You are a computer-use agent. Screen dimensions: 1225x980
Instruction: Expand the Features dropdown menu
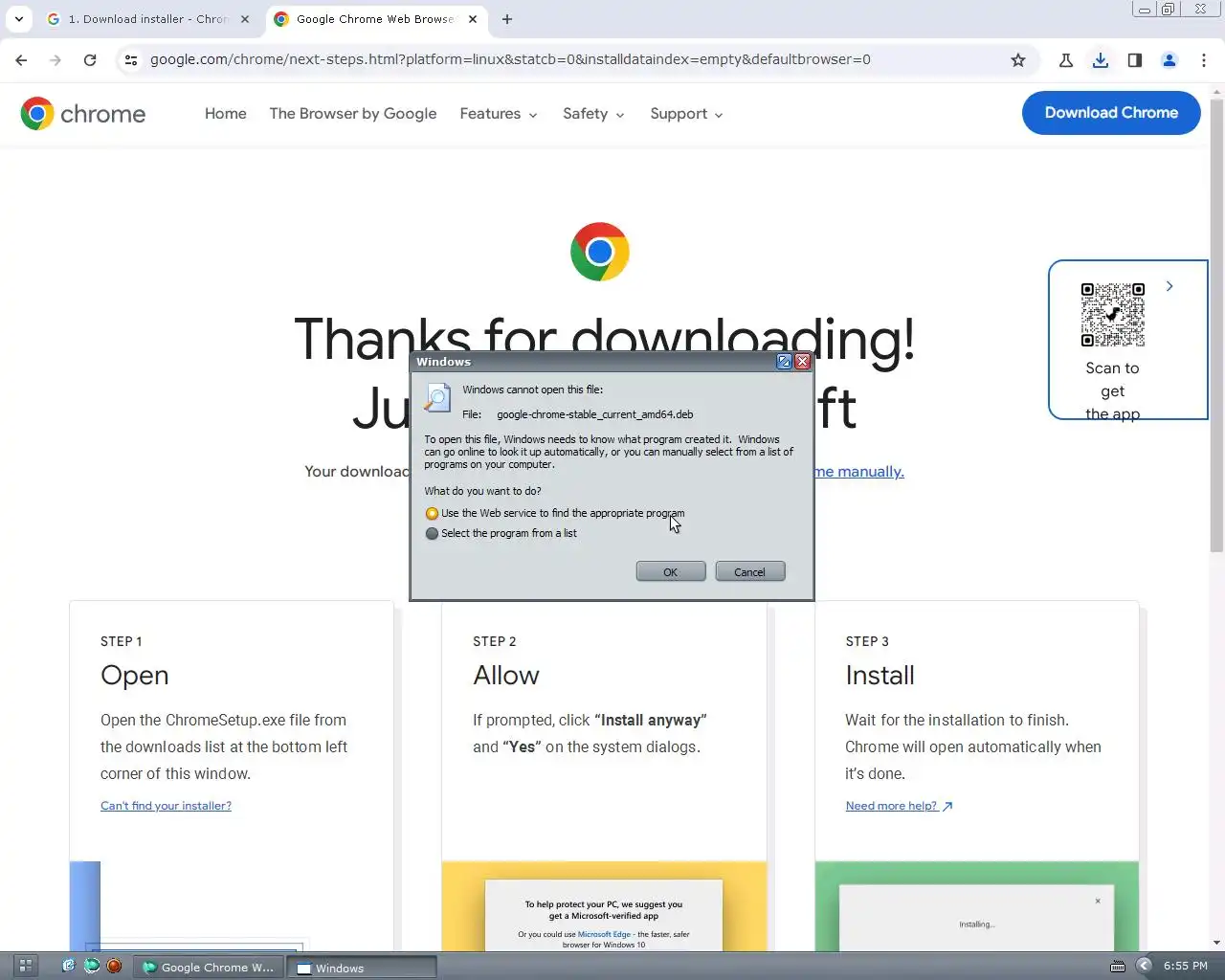499,114
